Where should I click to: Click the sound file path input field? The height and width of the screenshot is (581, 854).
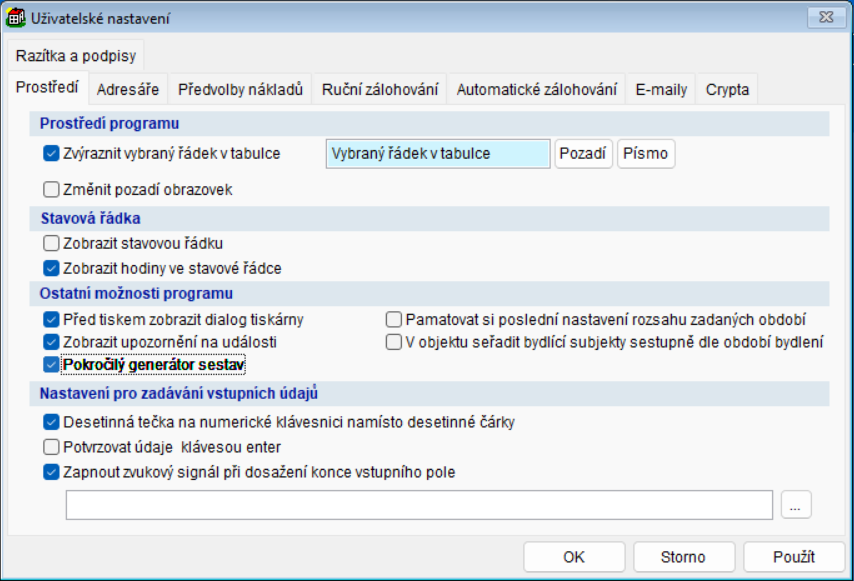(x=419, y=505)
